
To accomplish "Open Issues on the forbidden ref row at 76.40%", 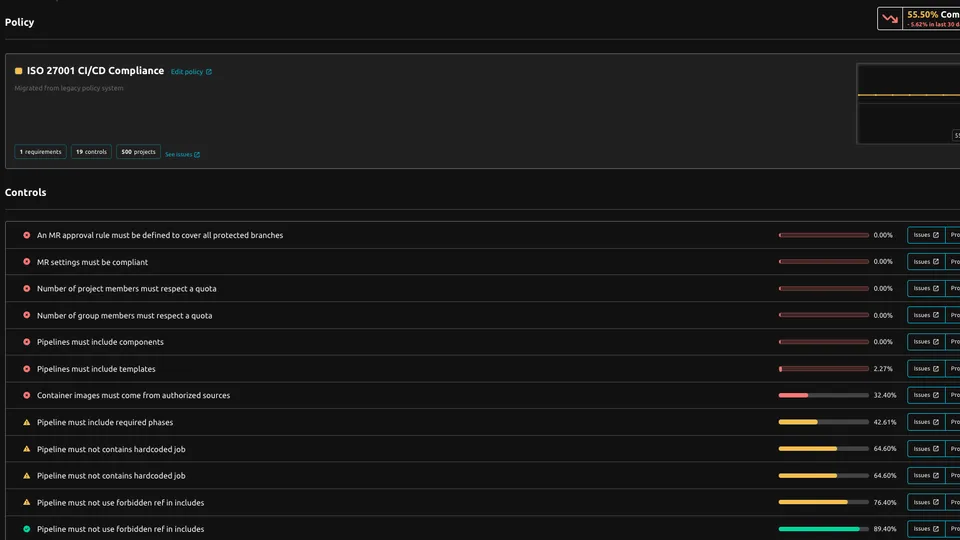I will coord(926,502).
